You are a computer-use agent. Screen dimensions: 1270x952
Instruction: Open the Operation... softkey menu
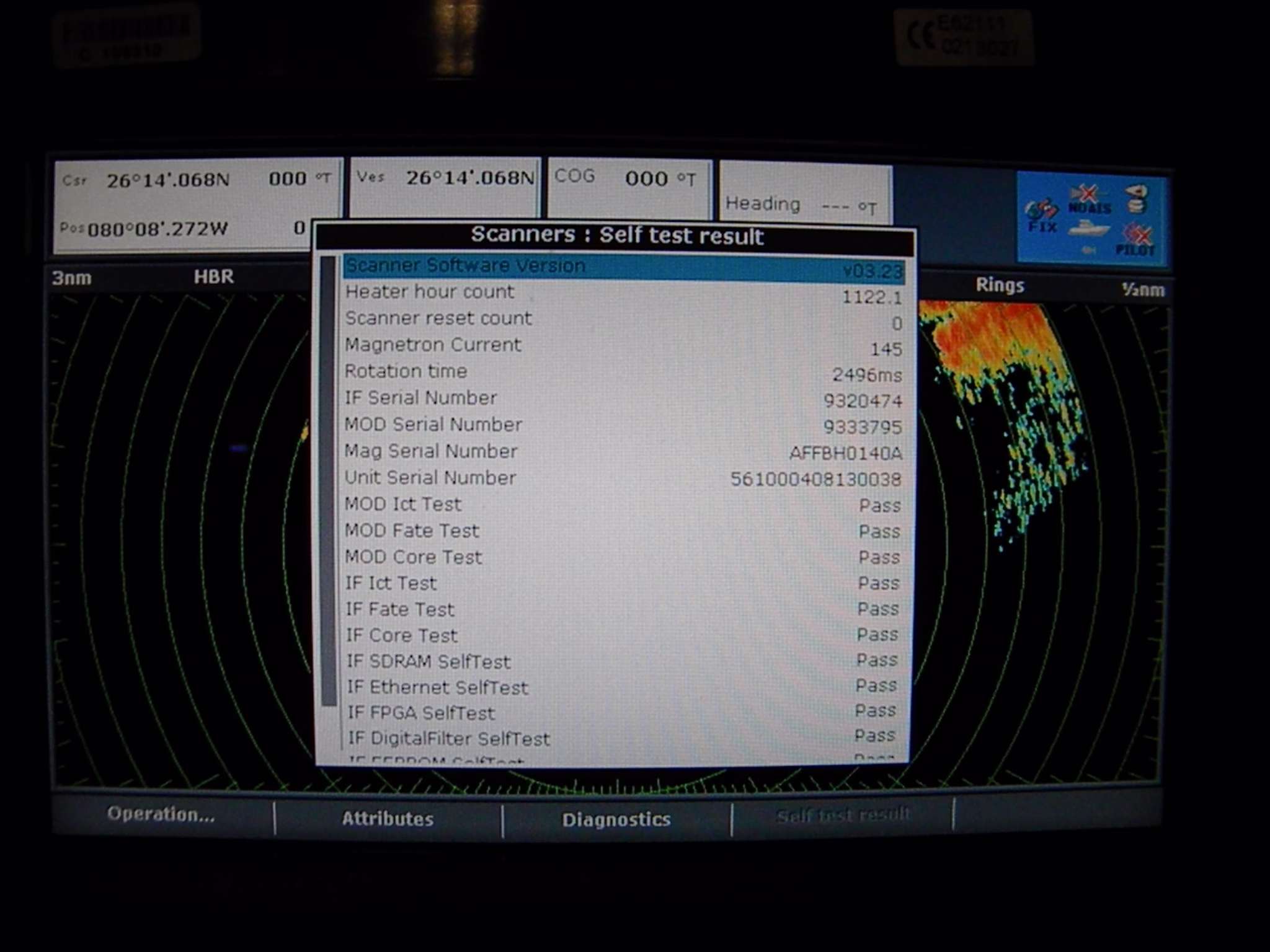coord(161,814)
